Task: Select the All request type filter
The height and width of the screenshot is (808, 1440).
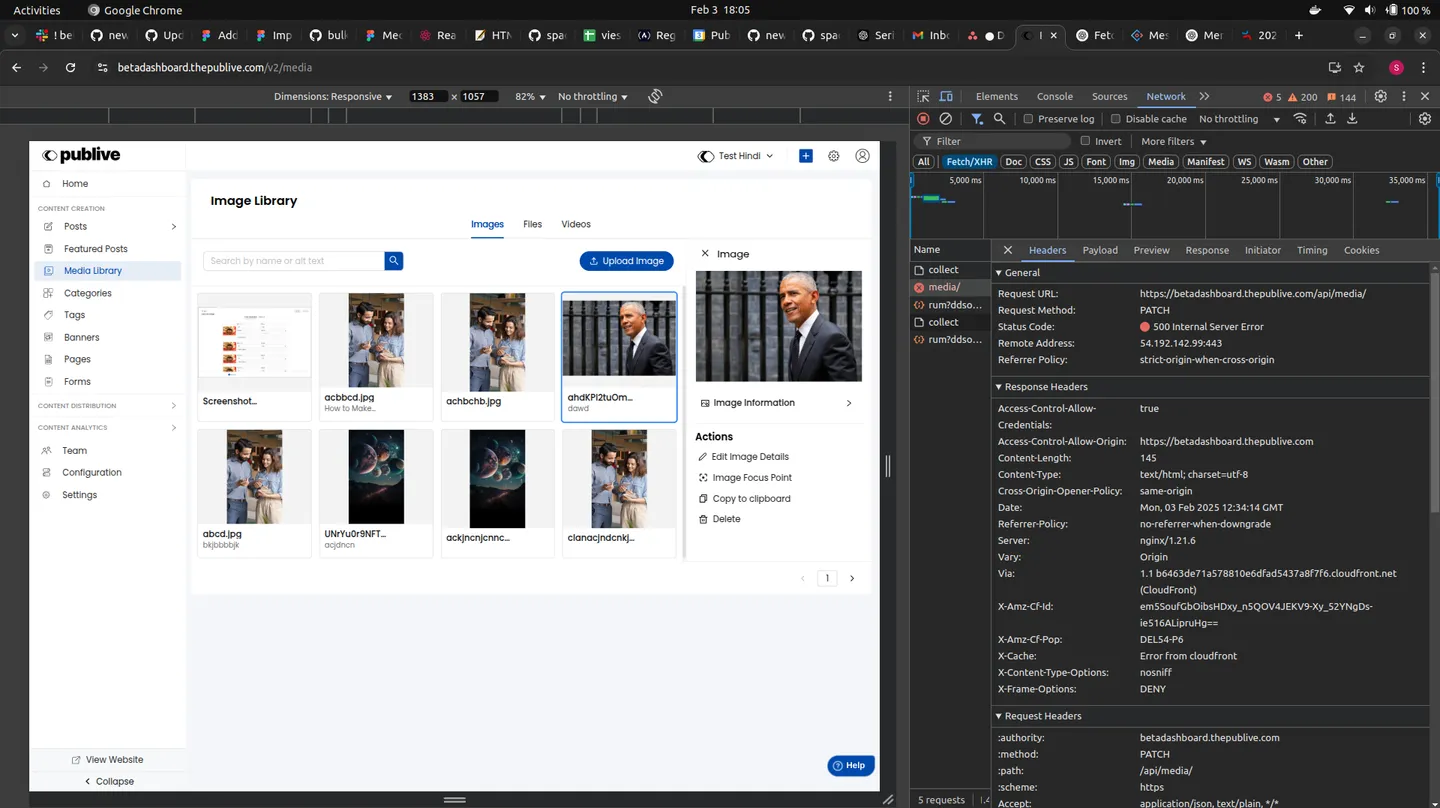Action: [x=924, y=162]
